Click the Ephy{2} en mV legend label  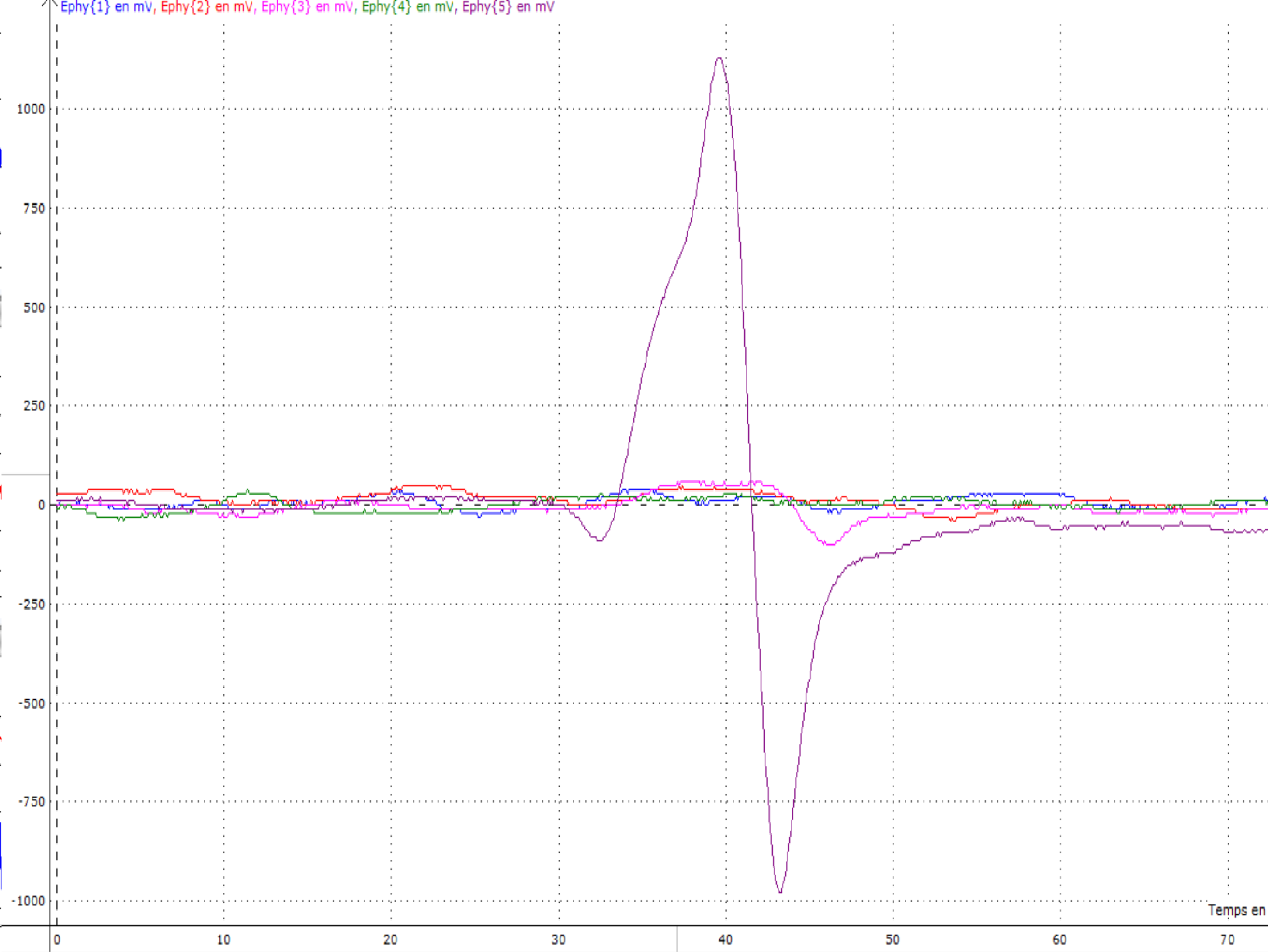(206, 7)
